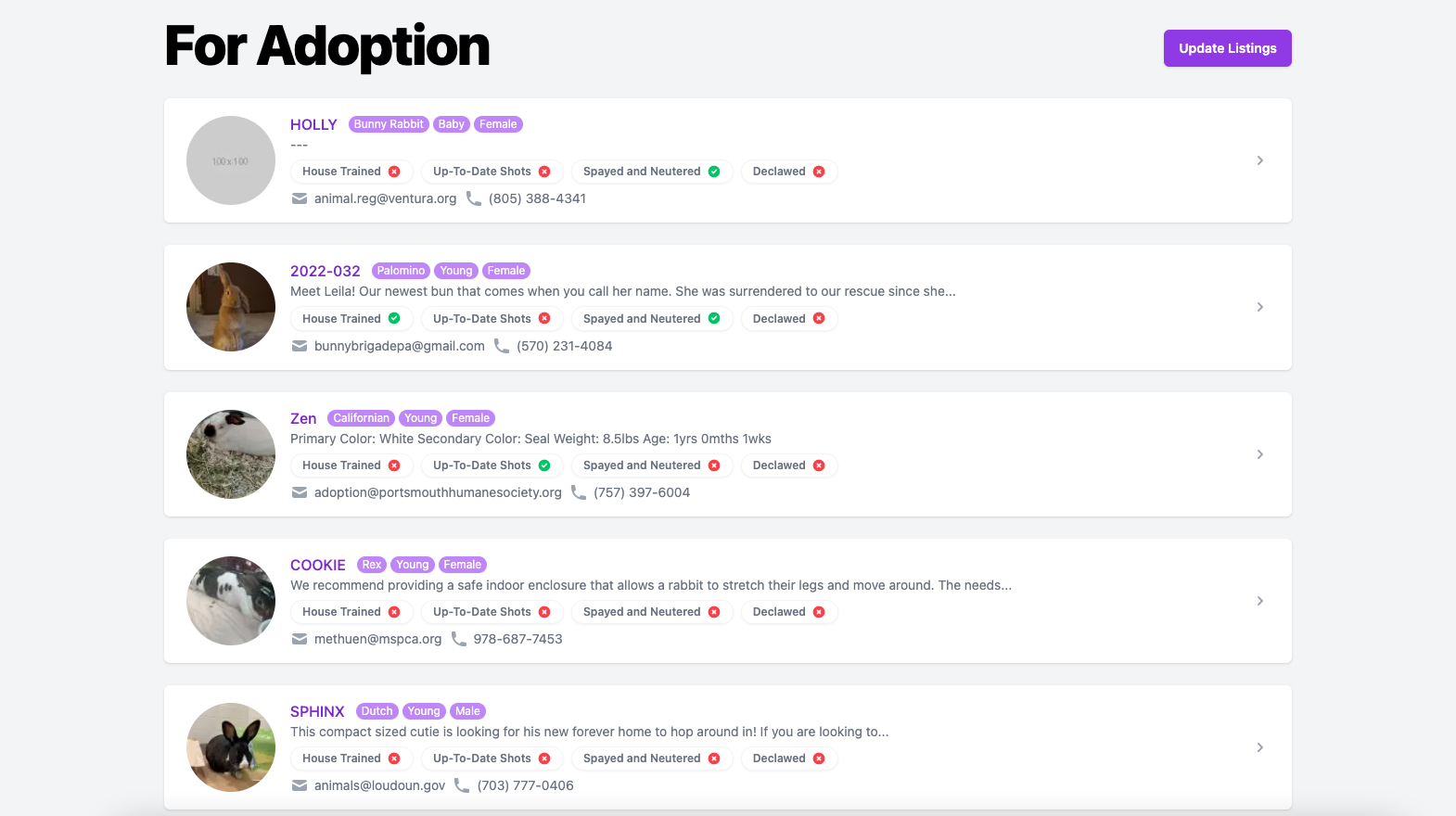This screenshot has height=816, width=1456.
Task: Select the Californian breed tag on Zen
Action: 361,418
